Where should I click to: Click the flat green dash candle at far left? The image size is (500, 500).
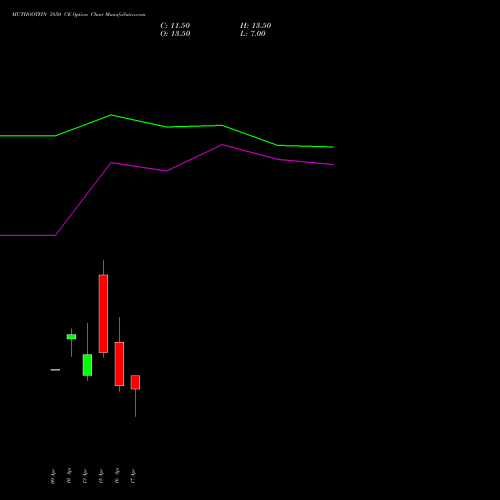tap(55, 370)
